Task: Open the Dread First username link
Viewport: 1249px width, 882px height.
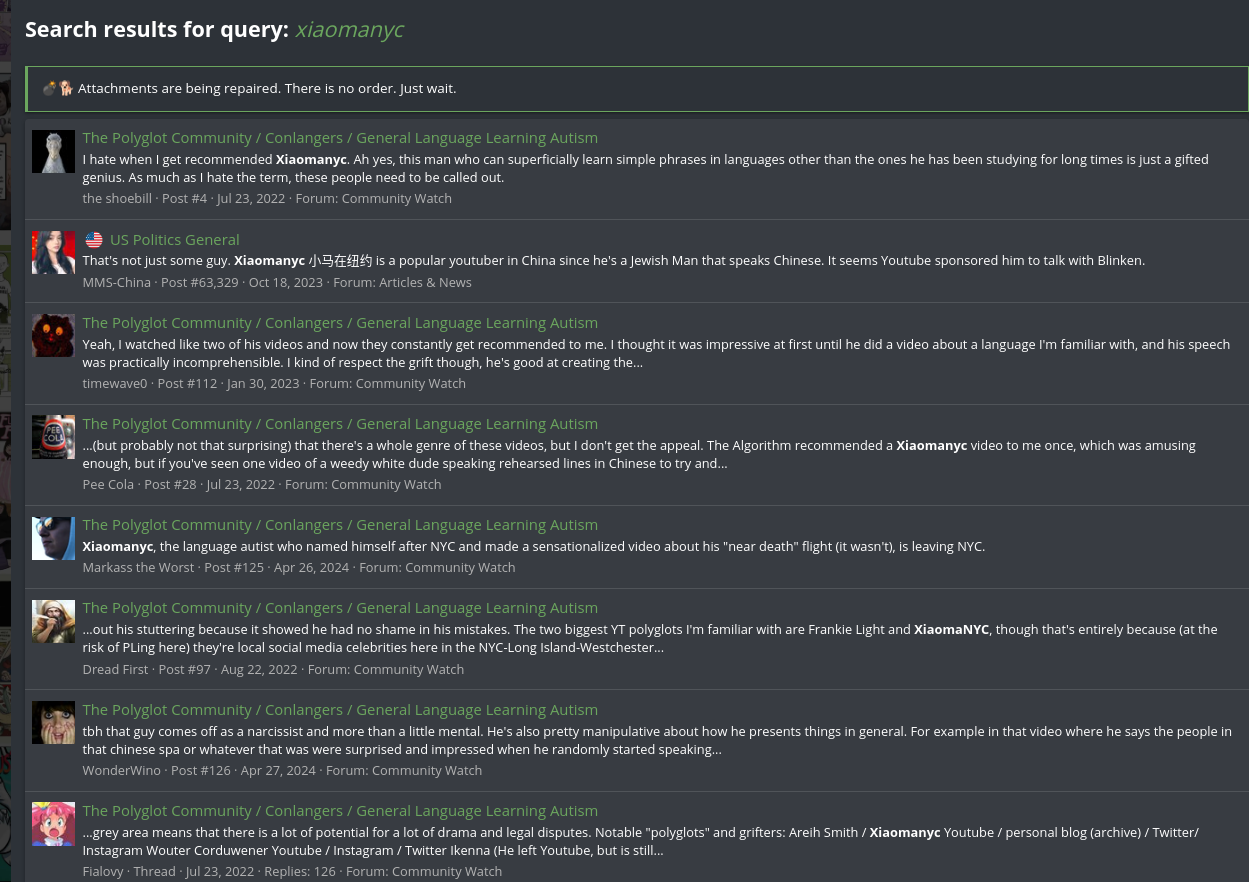Action: pos(115,670)
